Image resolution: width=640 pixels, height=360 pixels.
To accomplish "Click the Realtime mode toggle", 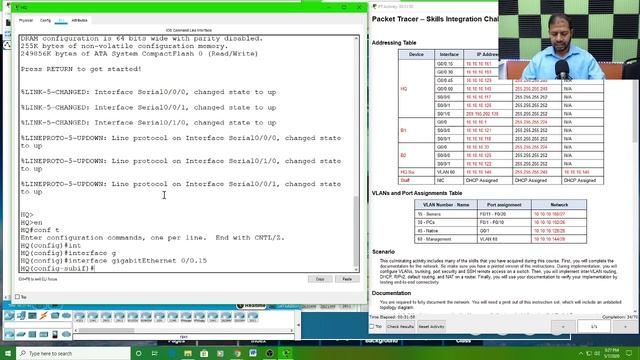I will tap(251, 306).
